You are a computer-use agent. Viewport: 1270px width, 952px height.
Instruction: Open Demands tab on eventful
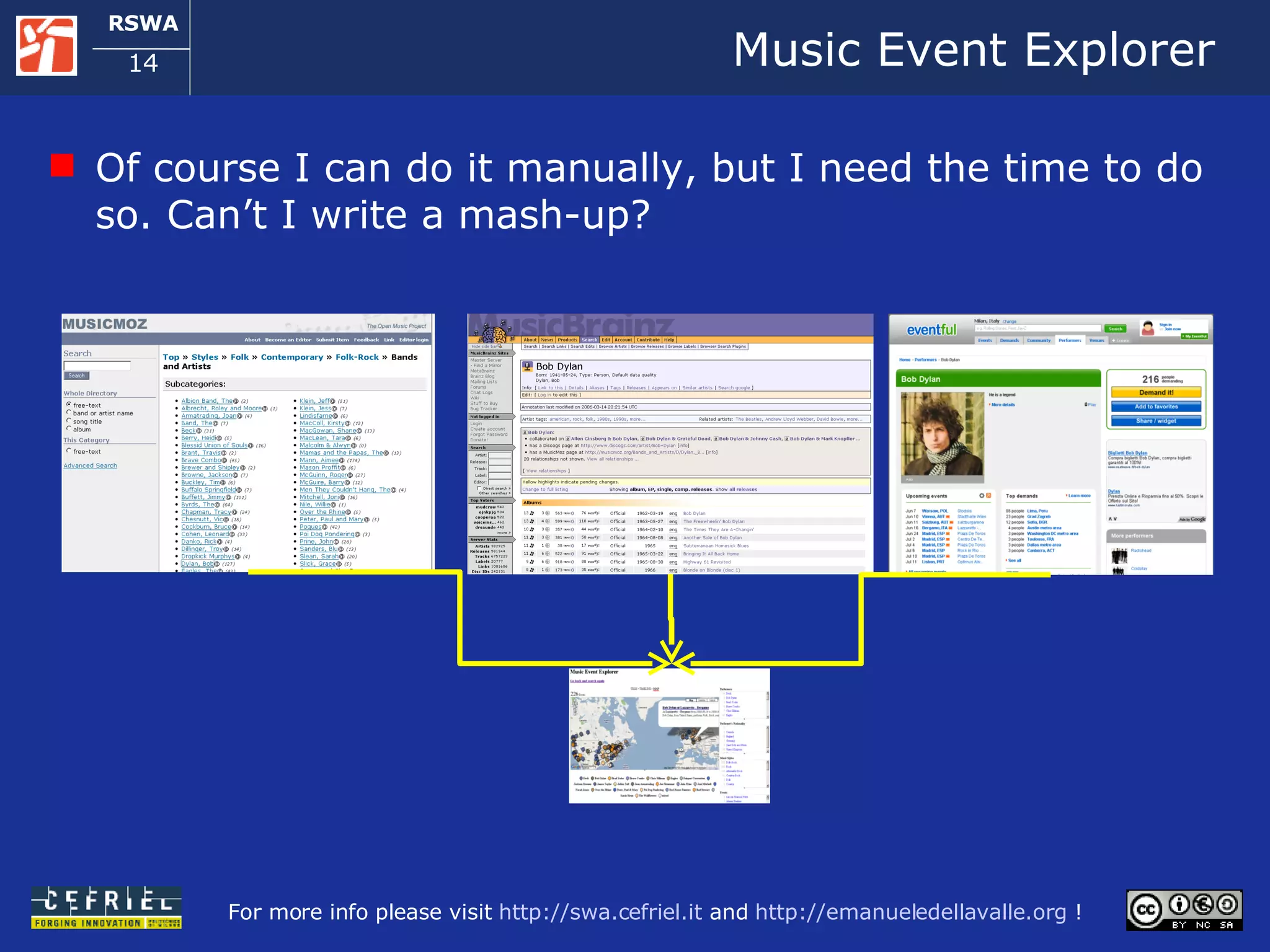click(1010, 340)
